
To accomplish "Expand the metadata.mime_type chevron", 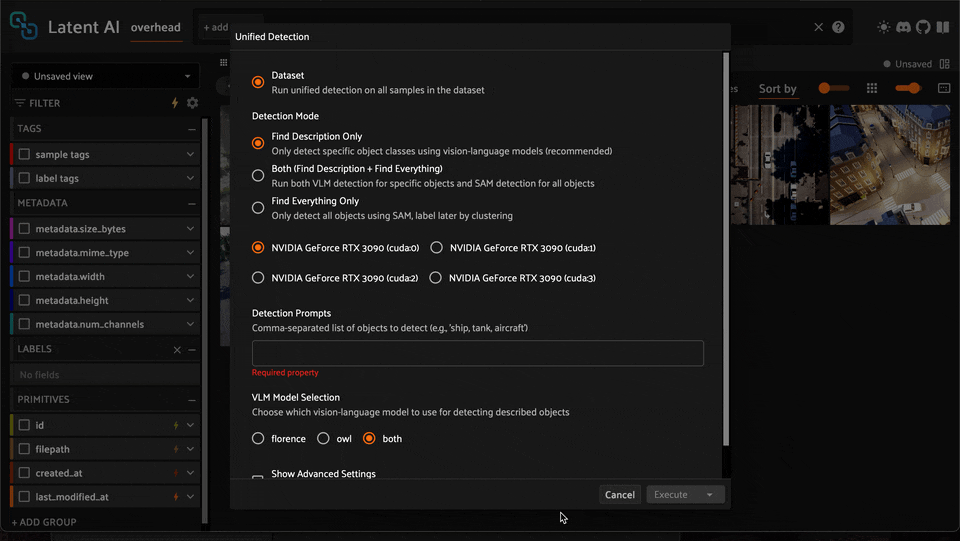I will tap(190, 252).
